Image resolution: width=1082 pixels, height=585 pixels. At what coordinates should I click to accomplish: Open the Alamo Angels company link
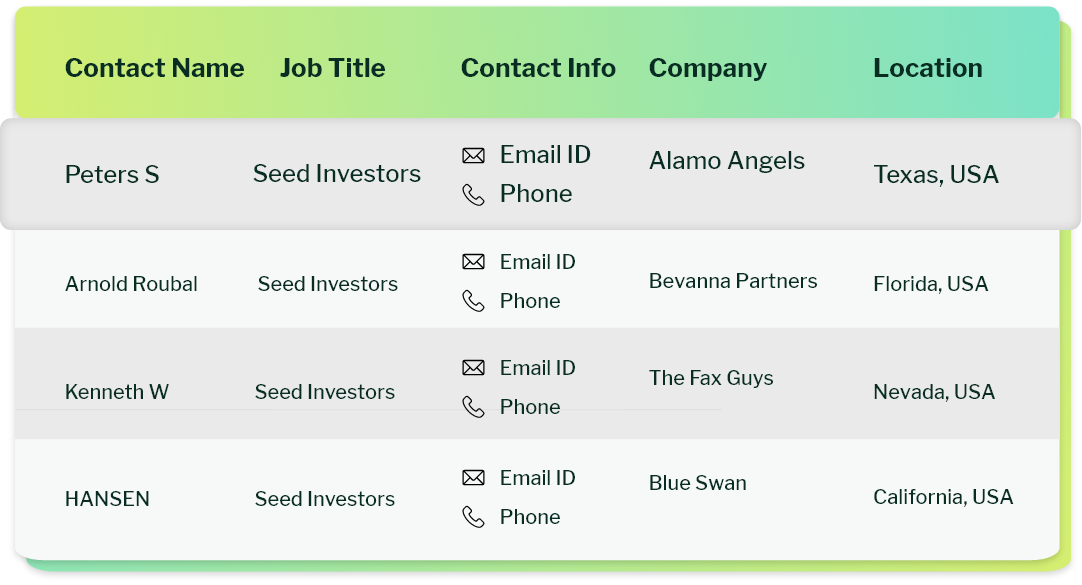pyautogui.click(x=726, y=161)
